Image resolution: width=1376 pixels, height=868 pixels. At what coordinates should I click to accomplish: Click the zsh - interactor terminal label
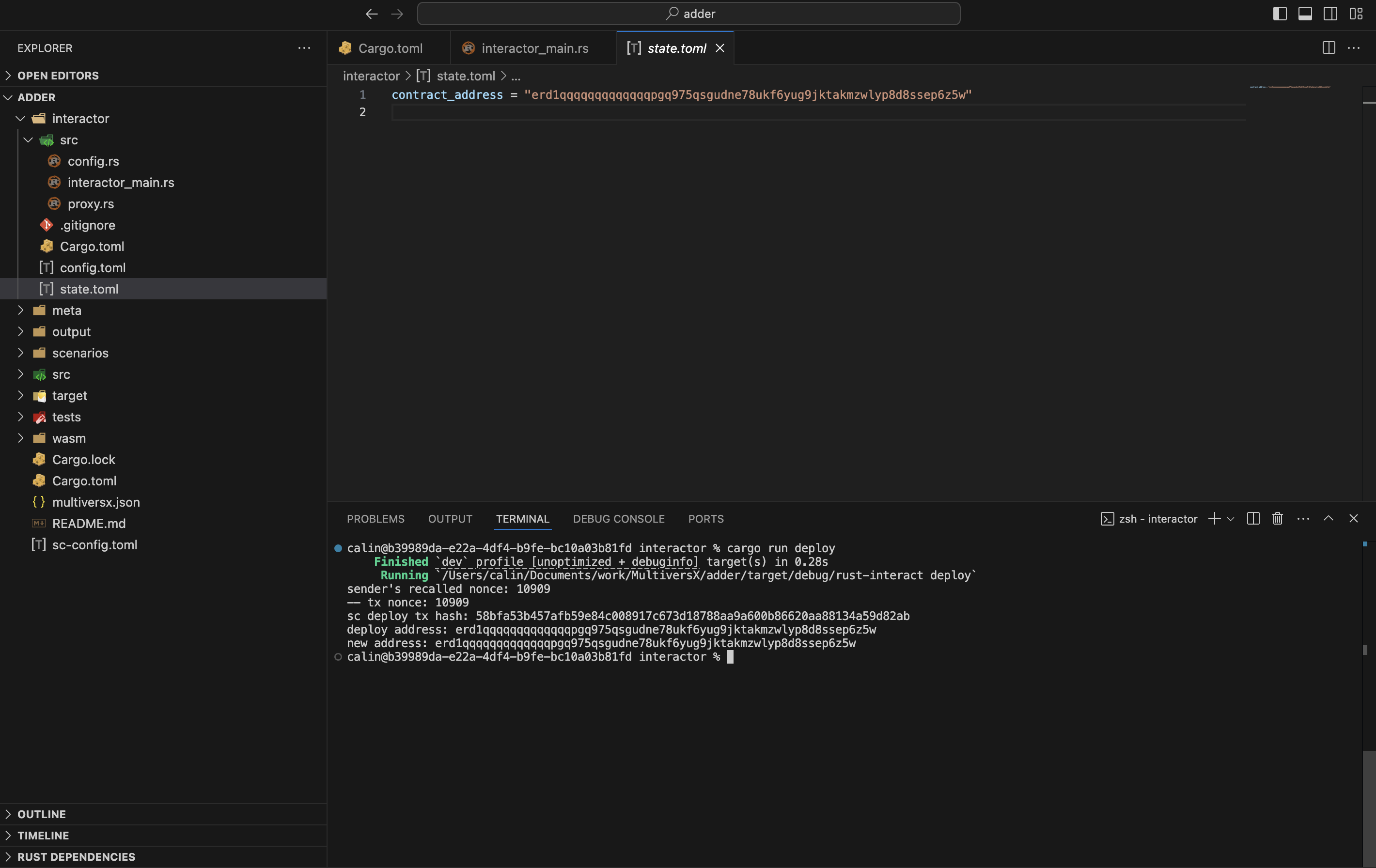[x=1149, y=519]
